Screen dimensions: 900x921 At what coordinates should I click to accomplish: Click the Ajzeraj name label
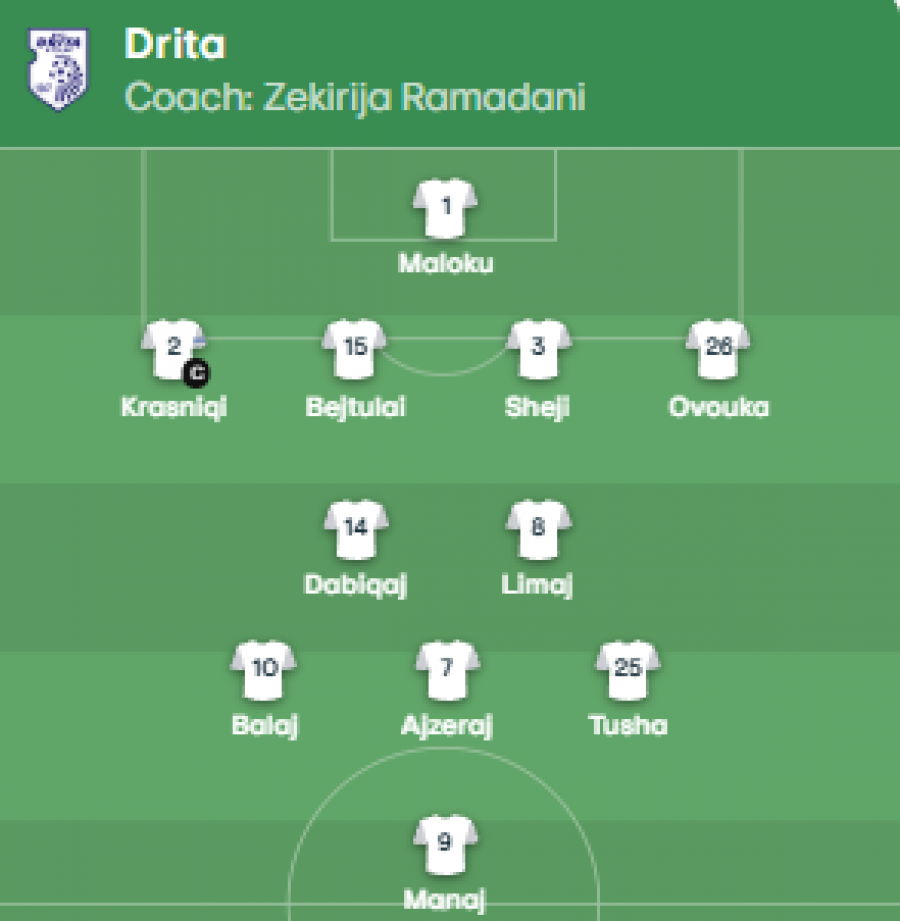click(x=447, y=726)
